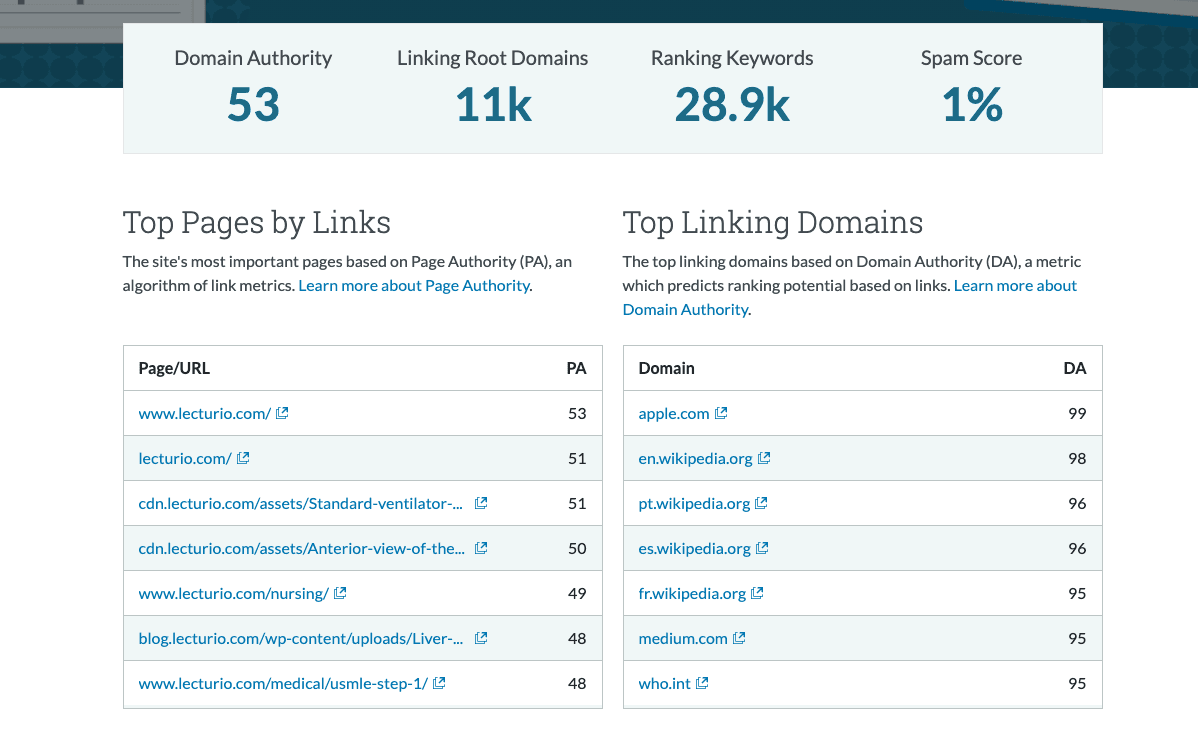Click DA value 98 for en.wikipedia.org
Image resolution: width=1198 pixels, height=732 pixels.
pos(1077,458)
